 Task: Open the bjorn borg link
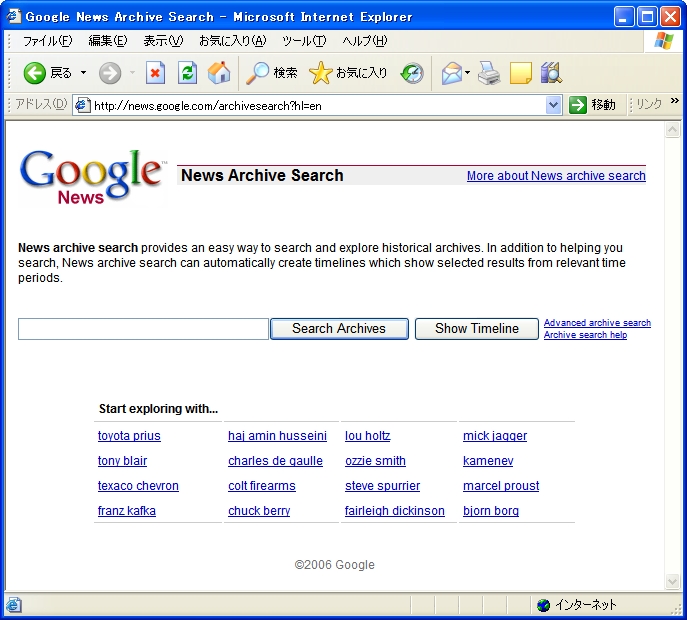[x=491, y=511]
